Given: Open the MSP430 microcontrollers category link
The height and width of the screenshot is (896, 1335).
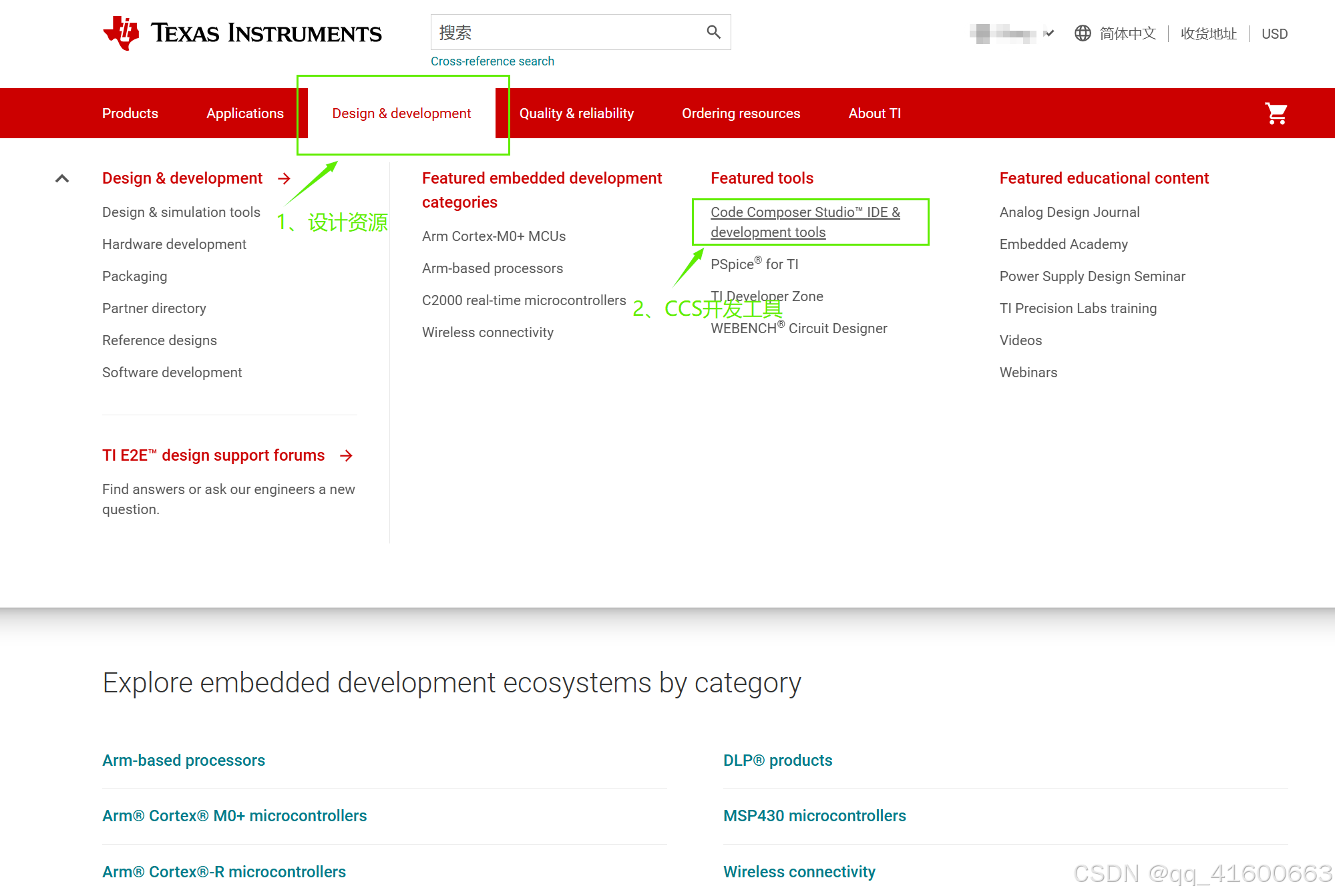Looking at the screenshot, I should coord(814,816).
